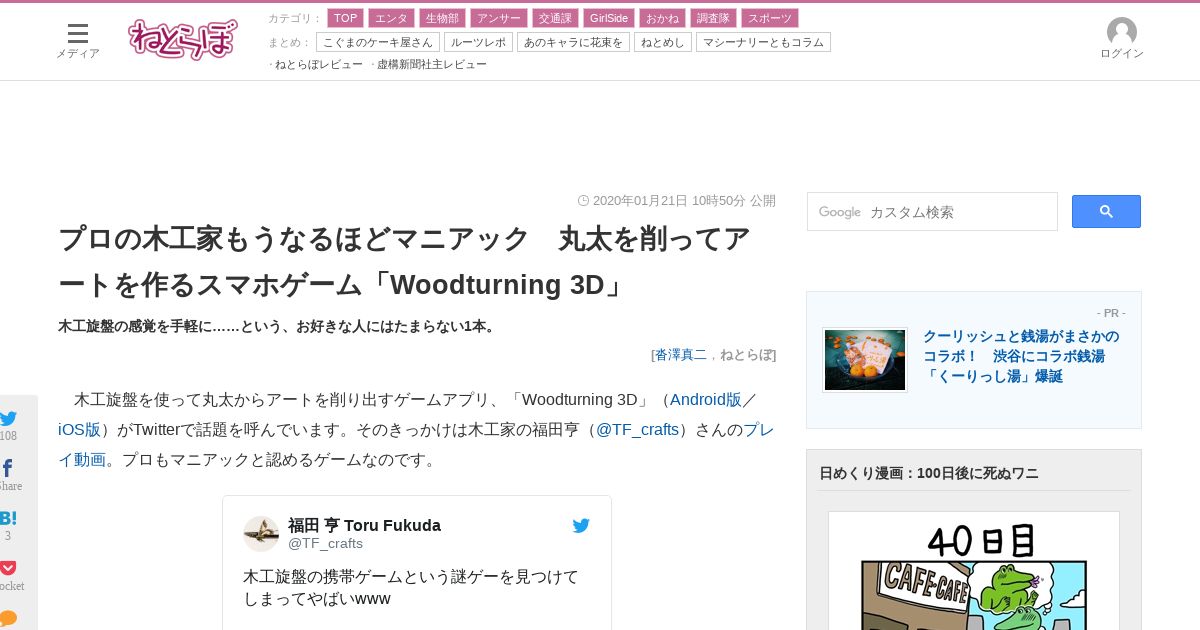Open the Android版 app link

point(706,400)
